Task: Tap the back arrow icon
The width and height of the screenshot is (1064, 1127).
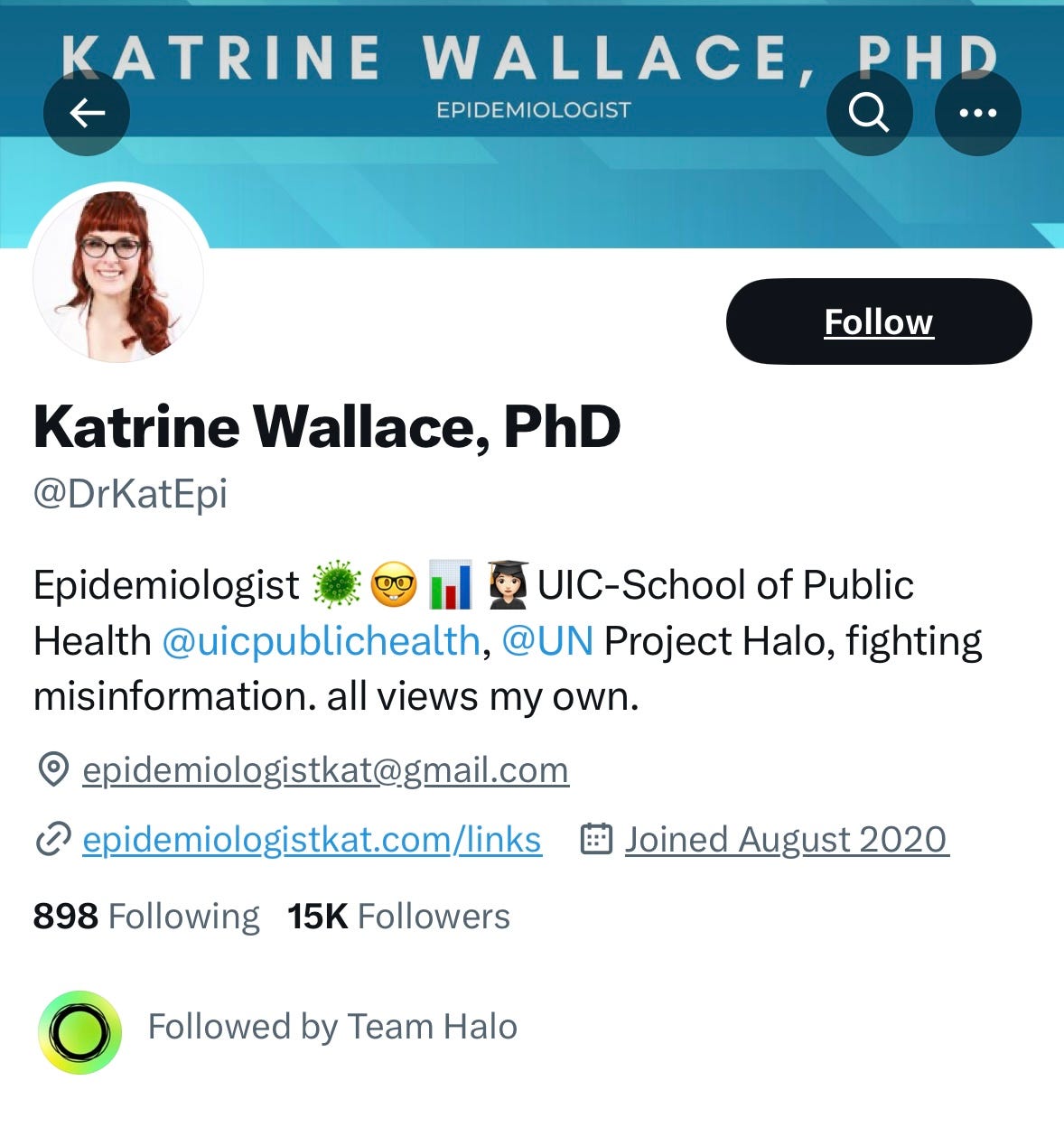Action: click(x=87, y=113)
